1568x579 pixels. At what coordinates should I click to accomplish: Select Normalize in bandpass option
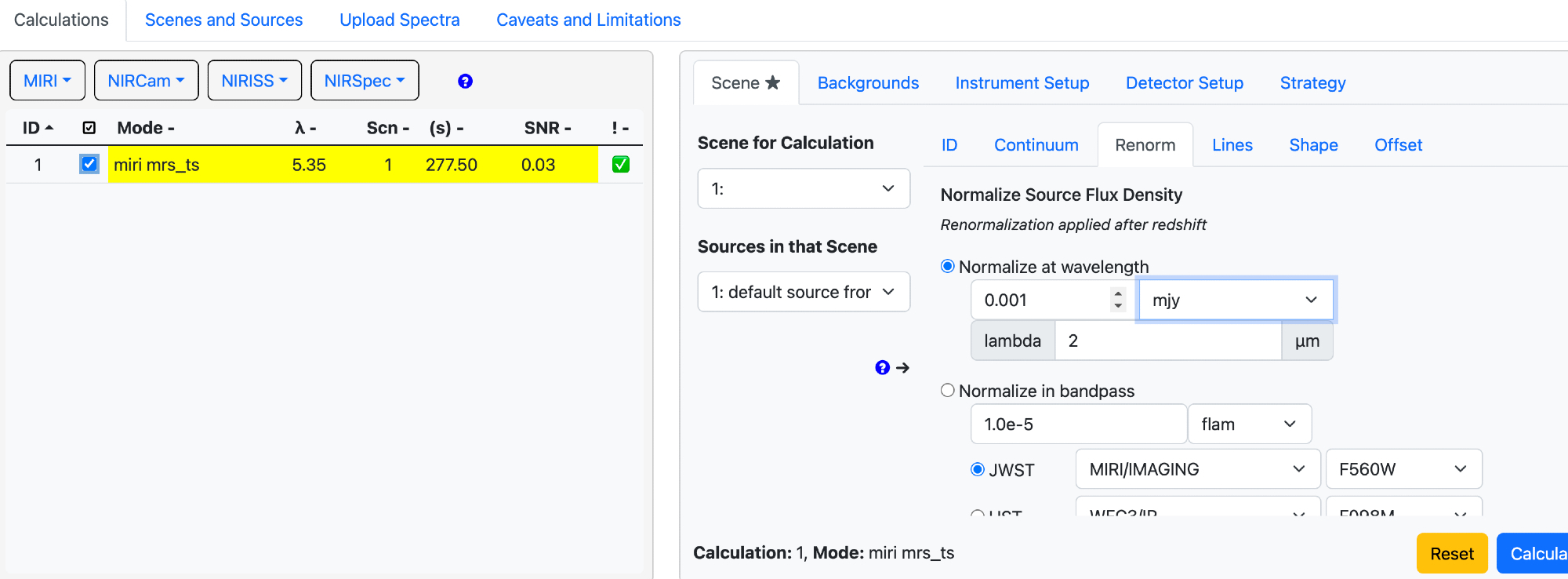pyautogui.click(x=948, y=391)
